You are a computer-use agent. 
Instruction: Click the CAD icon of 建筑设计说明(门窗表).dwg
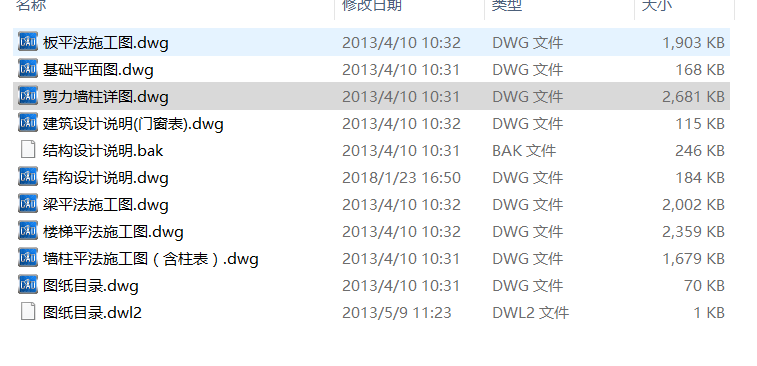tap(28, 122)
